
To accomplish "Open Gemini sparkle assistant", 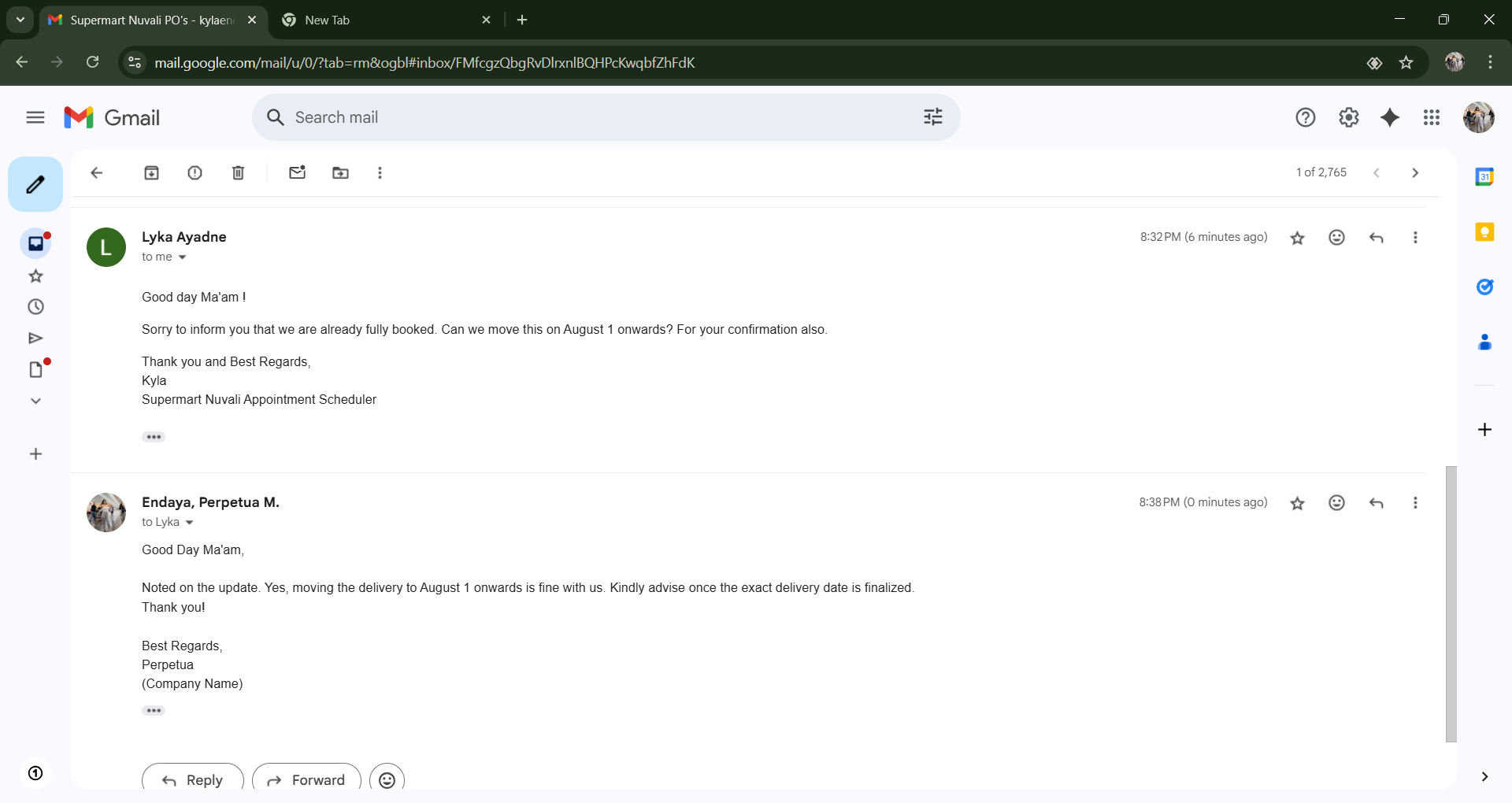I will tap(1390, 117).
